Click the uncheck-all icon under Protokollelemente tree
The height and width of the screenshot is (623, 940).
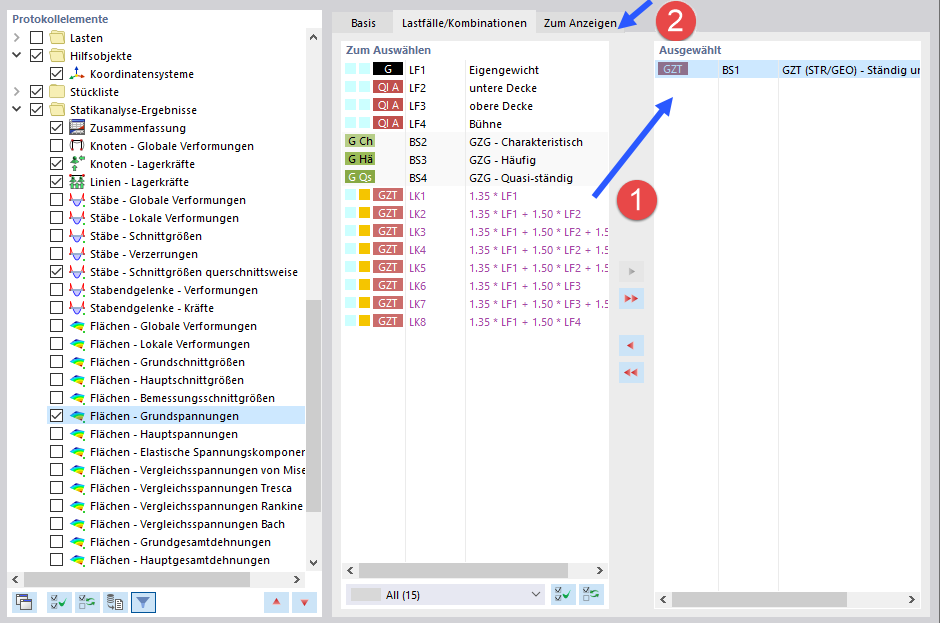pos(87,602)
